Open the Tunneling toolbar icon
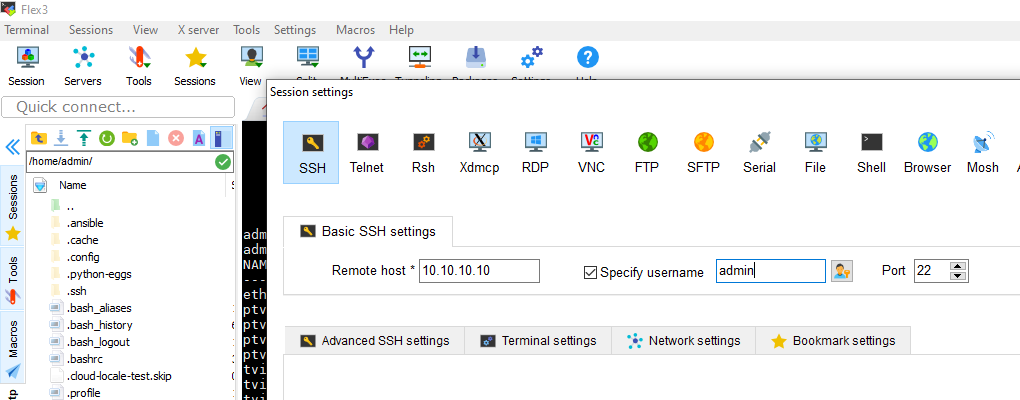 419,57
